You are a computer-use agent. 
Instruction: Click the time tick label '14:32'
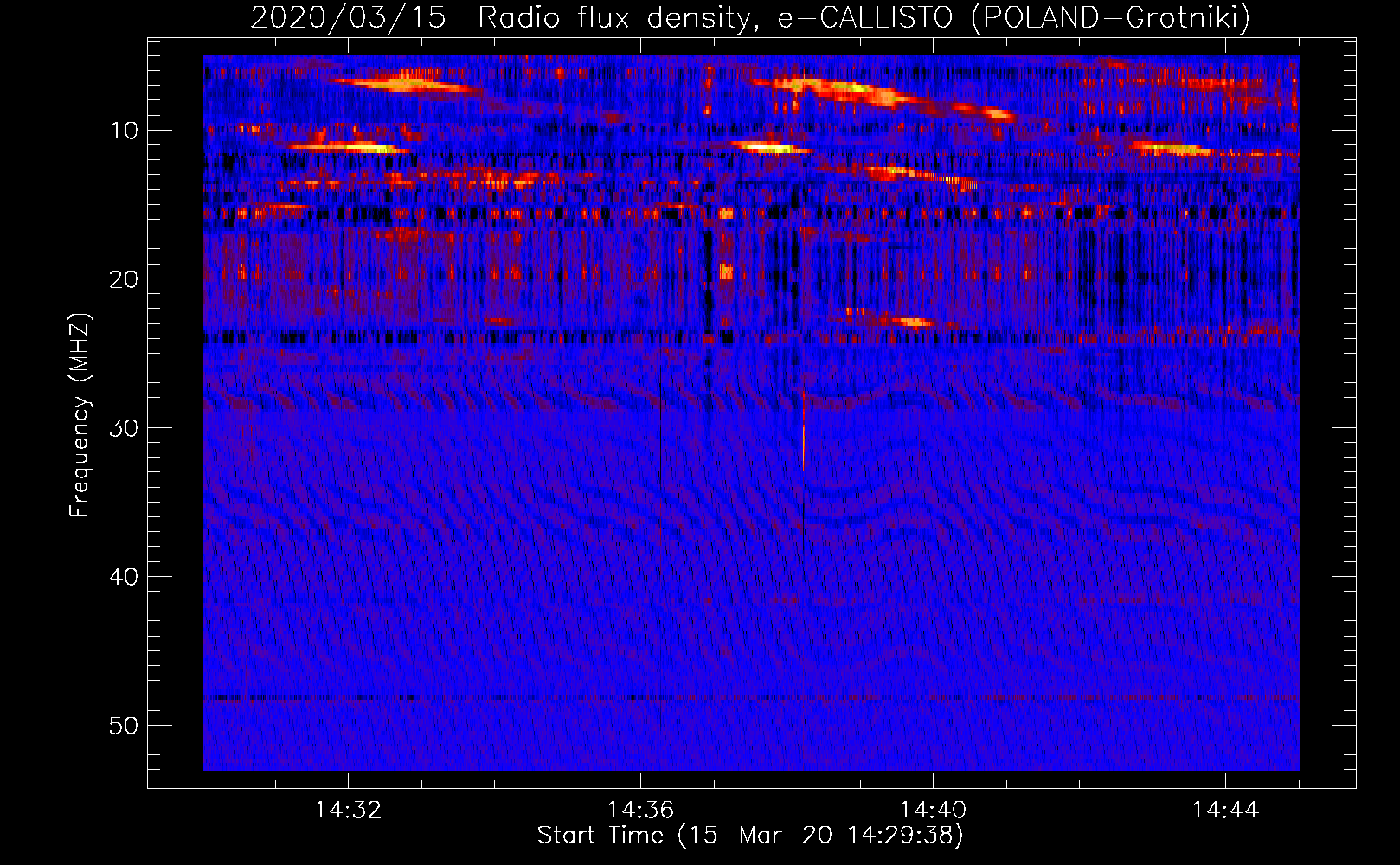(348, 811)
